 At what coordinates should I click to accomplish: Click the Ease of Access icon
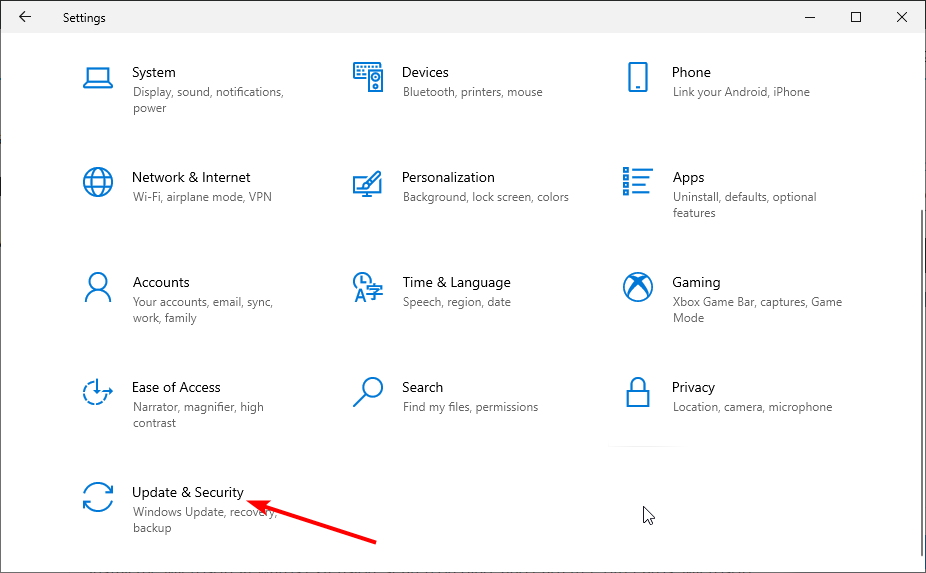(x=97, y=392)
